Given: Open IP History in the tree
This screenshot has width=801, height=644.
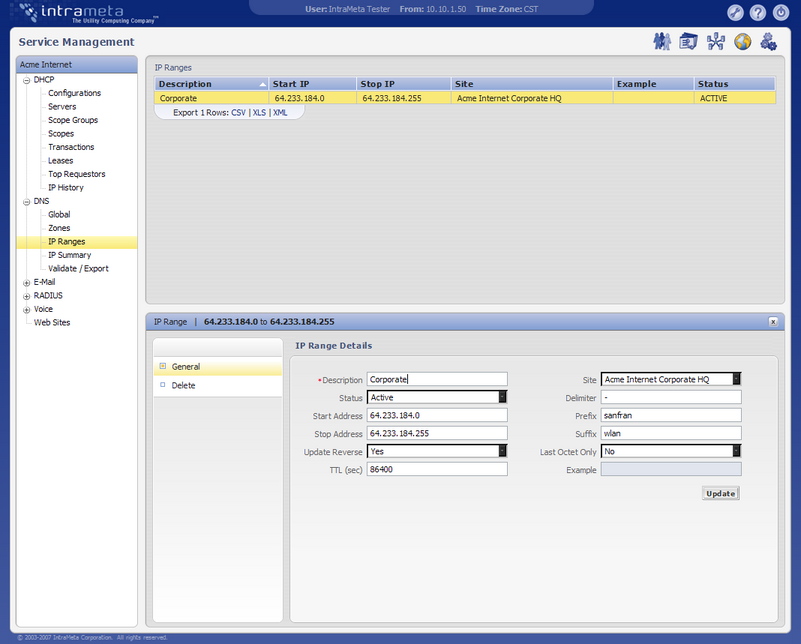Looking at the screenshot, I should 65,187.
